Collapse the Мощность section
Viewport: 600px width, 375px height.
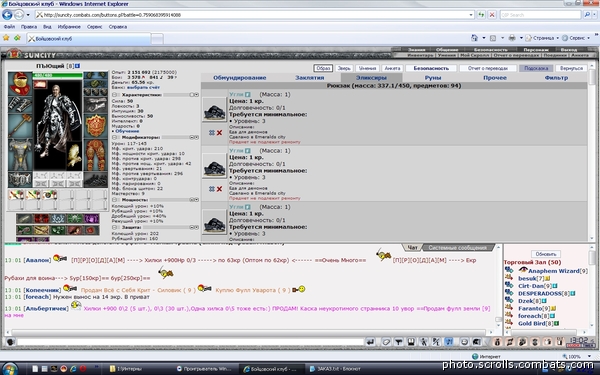tap(114, 200)
